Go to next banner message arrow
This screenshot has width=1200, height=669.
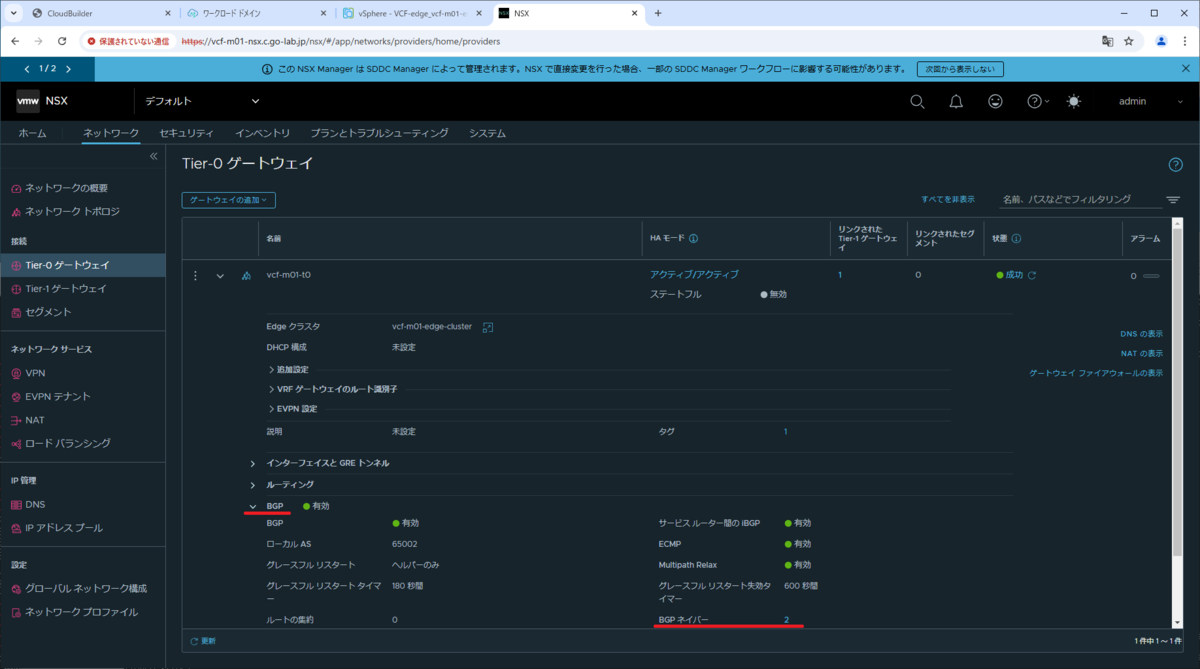coord(69,69)
